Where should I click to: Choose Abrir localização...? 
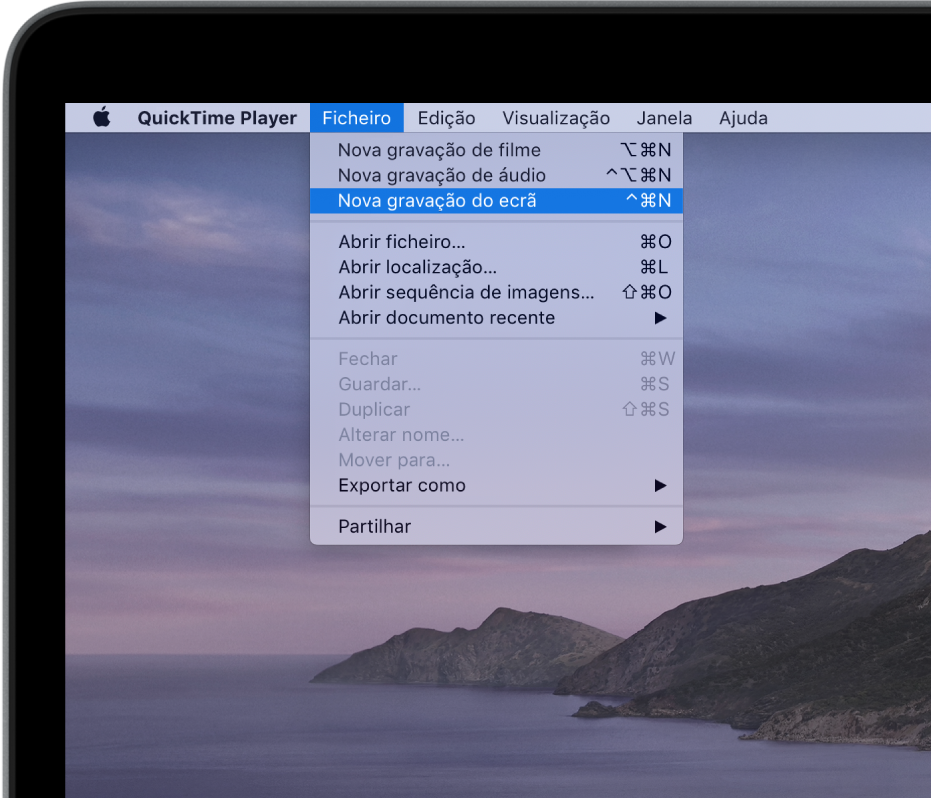pyautogui.click(x=496, y=267)
